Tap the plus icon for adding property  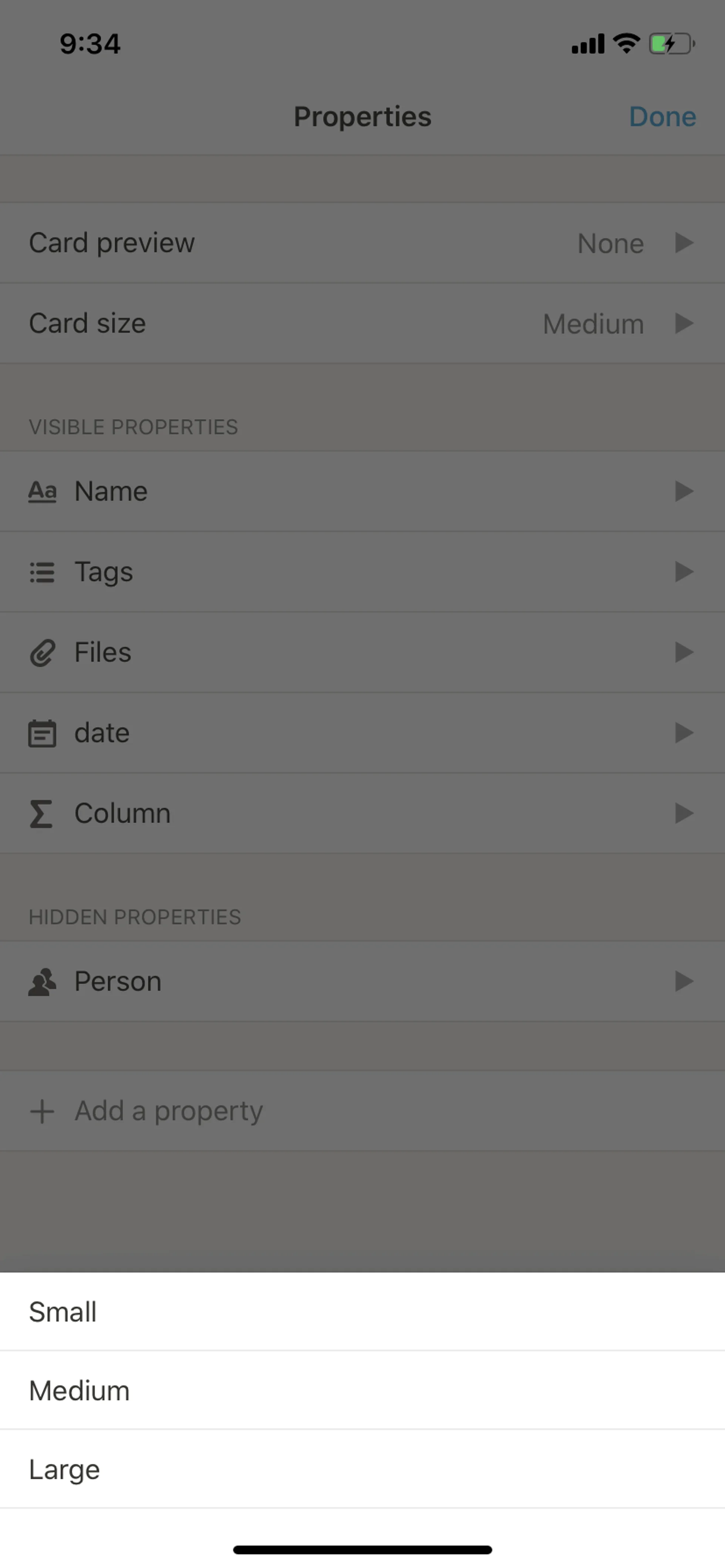[42, 1111]
